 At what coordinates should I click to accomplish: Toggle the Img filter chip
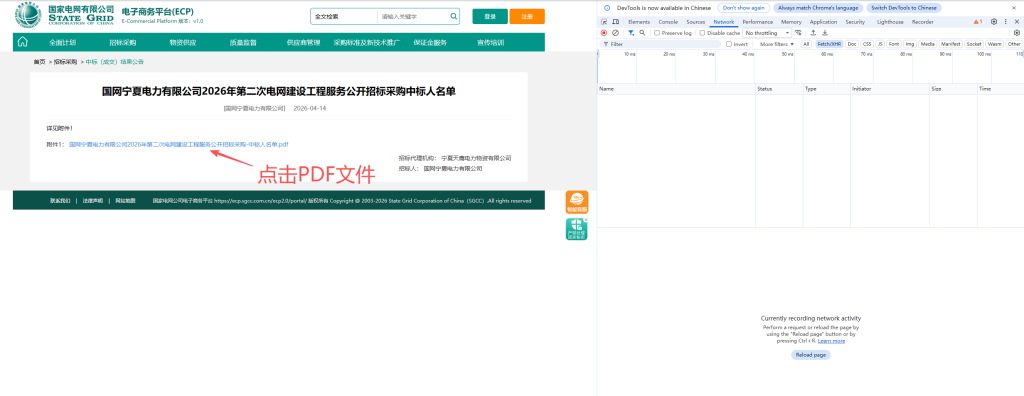pyautogui.click(x=910, y=44)
